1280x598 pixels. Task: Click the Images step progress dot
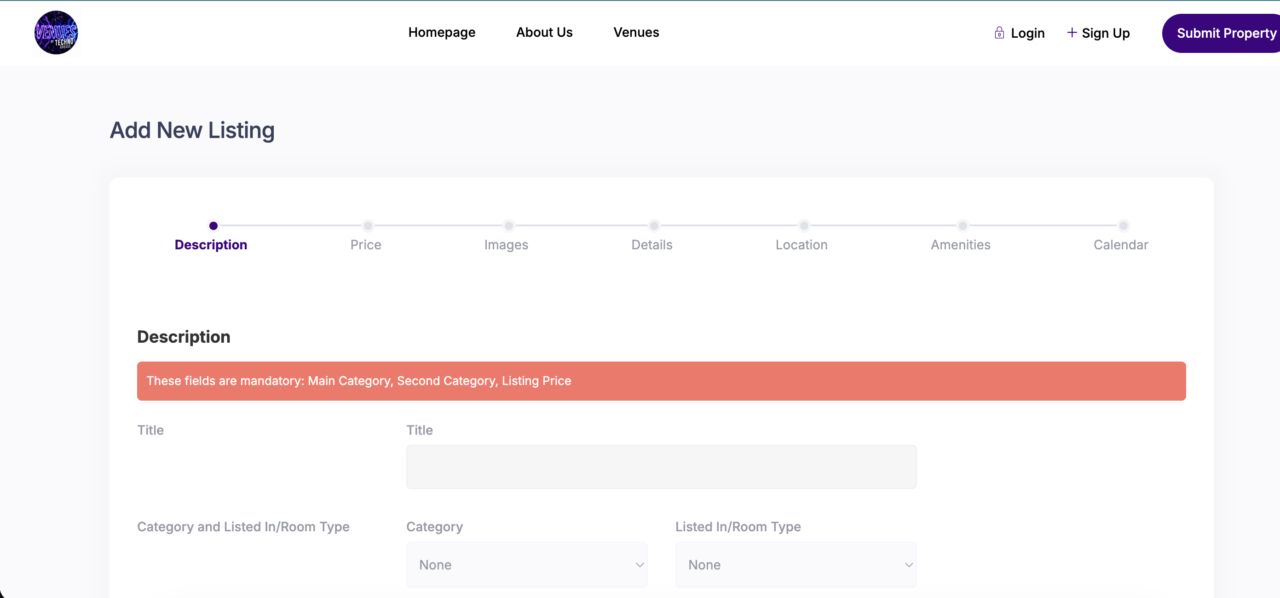point(509,226)
